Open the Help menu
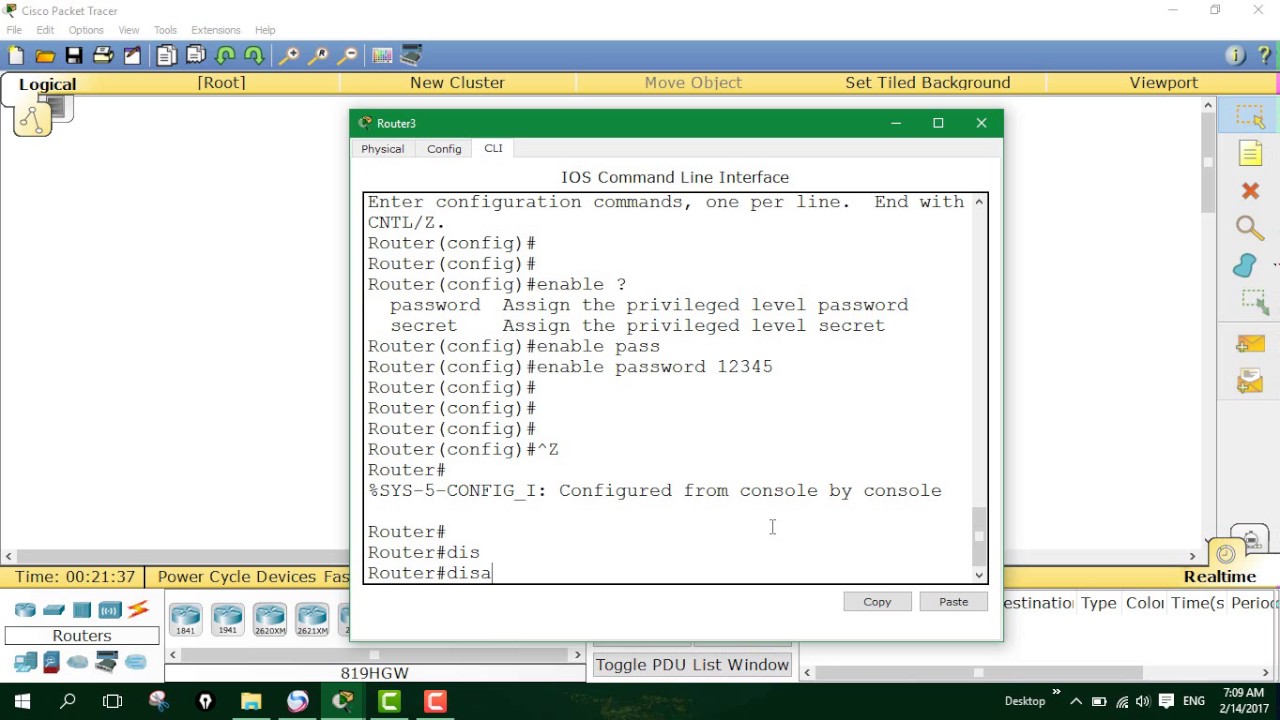Viewport: 1280px width, 720px height. point(265,30)
